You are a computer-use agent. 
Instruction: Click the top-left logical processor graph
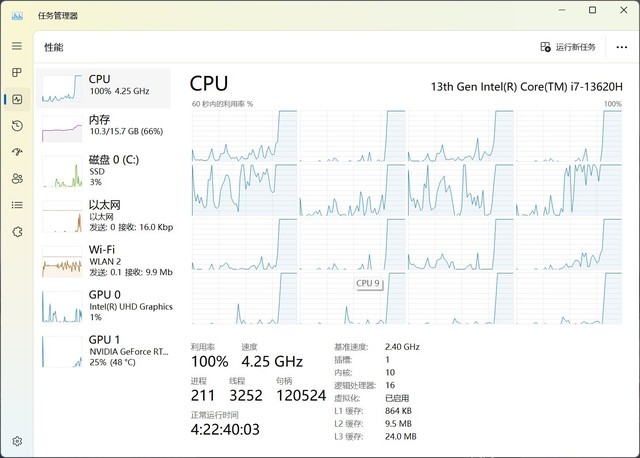coord(244,135)
